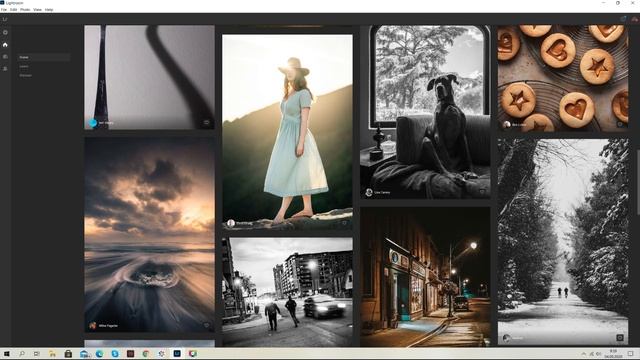Open the File menu
The image size is (640, 360).
[x=4, y=9]
